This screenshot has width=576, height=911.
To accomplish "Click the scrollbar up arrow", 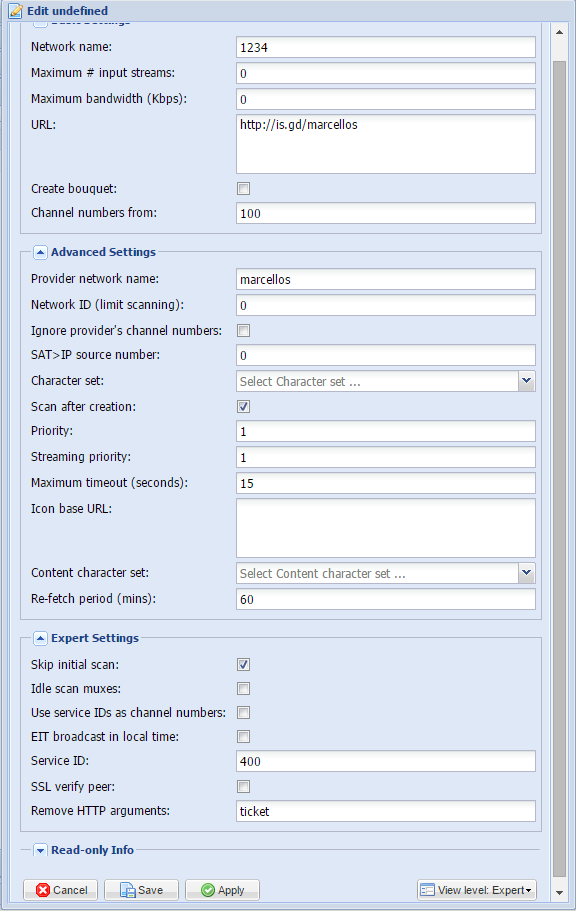I will (559, 33).
